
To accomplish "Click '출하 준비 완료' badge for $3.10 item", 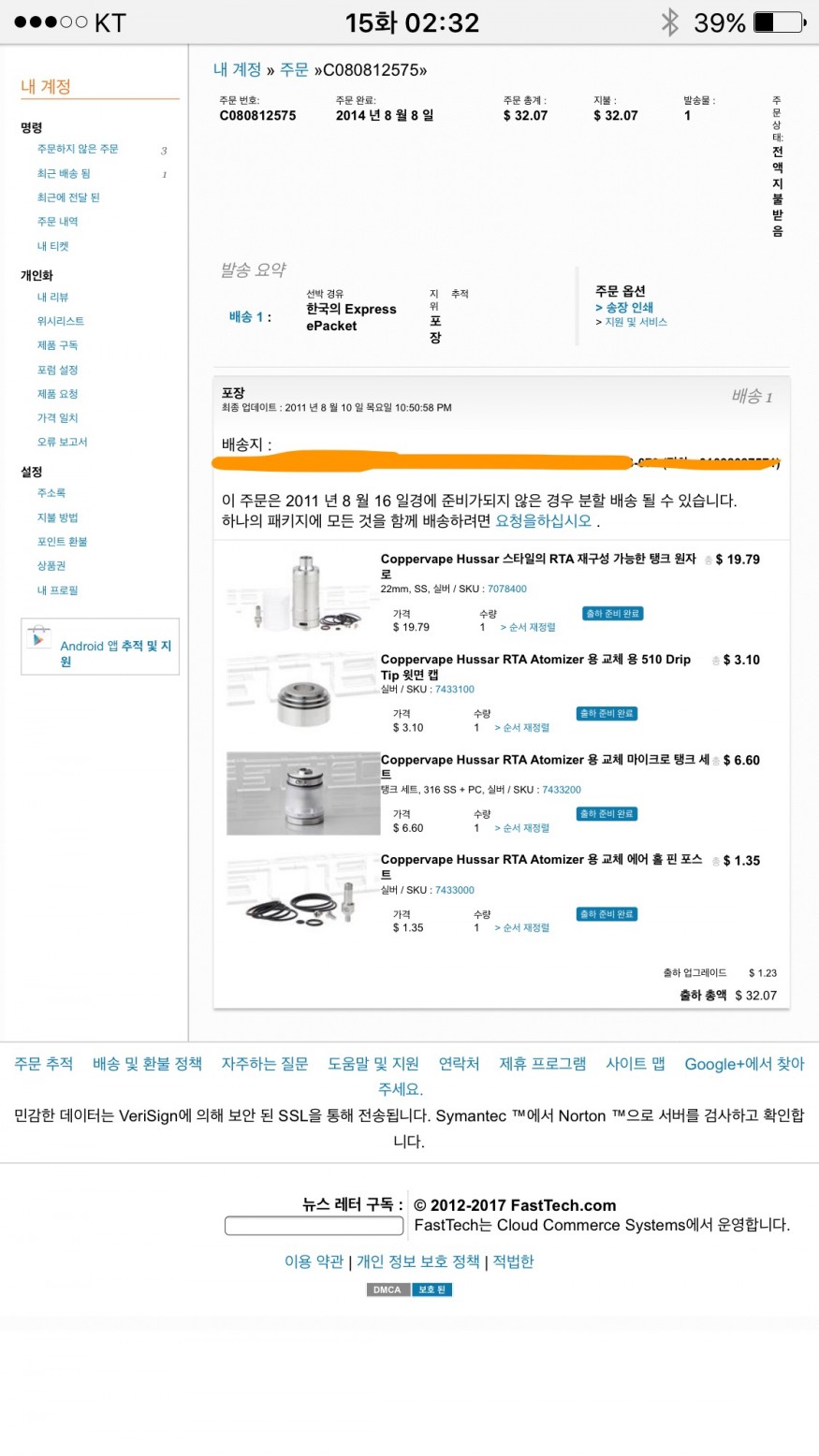I will coord(607,714).
